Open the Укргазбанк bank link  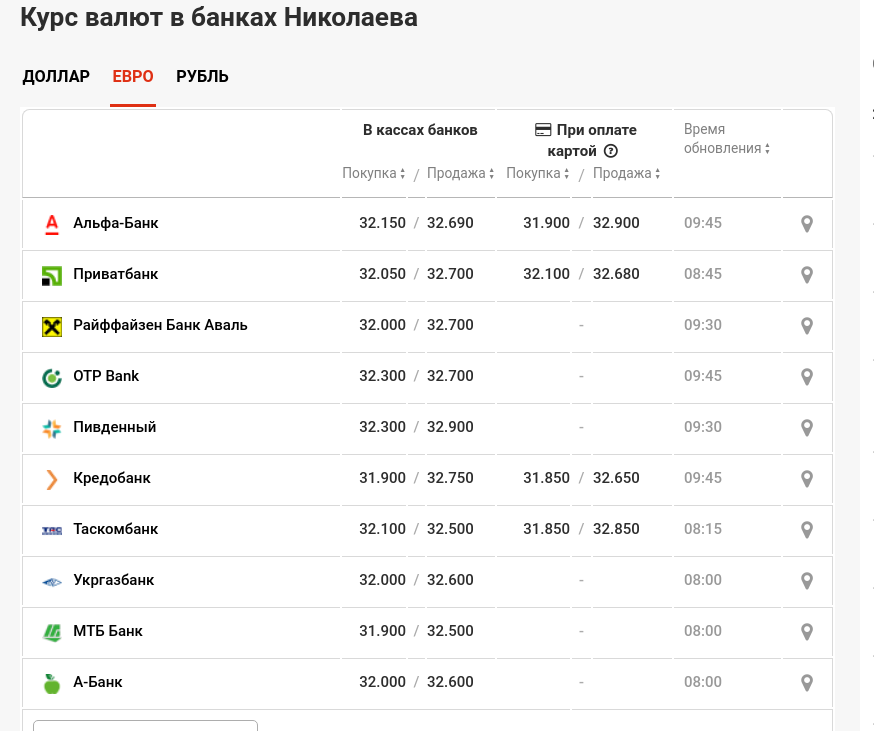click(x=114, y=580)
